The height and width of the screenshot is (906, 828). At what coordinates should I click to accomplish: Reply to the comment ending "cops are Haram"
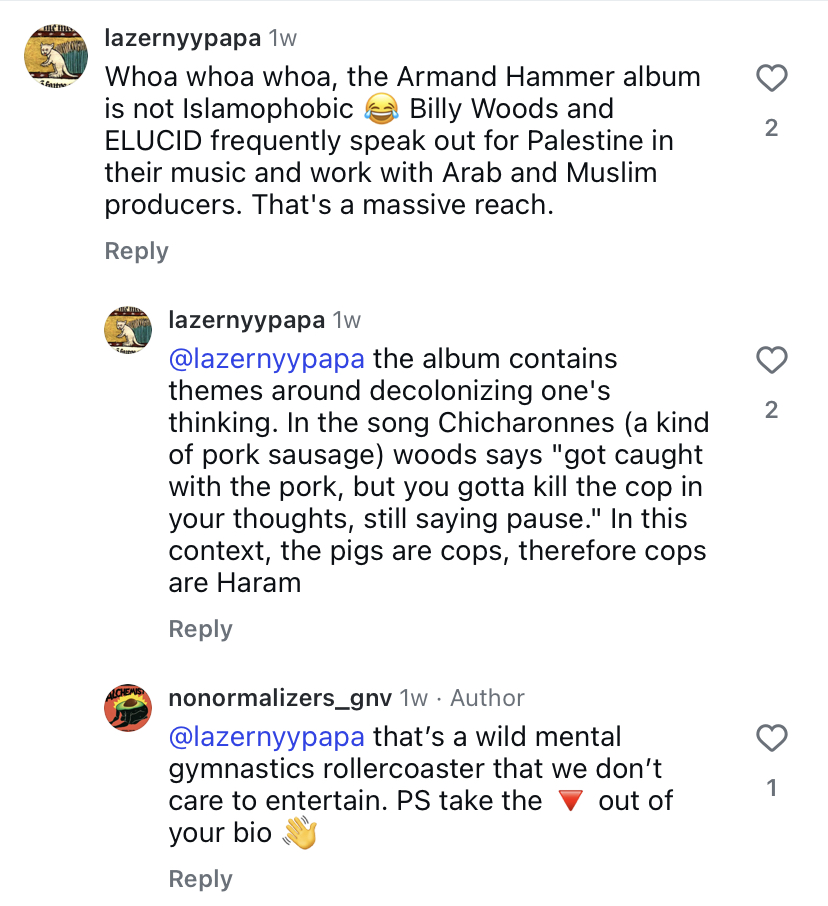(x=200, y=629)
